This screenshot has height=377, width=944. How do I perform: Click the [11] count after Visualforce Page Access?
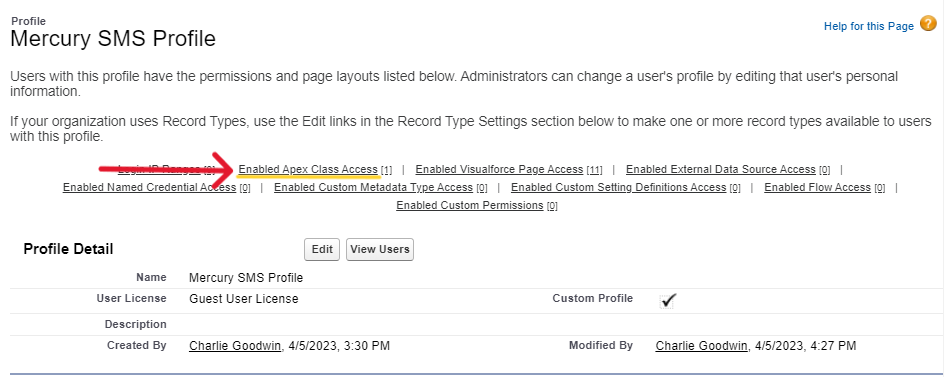[594, 170]
